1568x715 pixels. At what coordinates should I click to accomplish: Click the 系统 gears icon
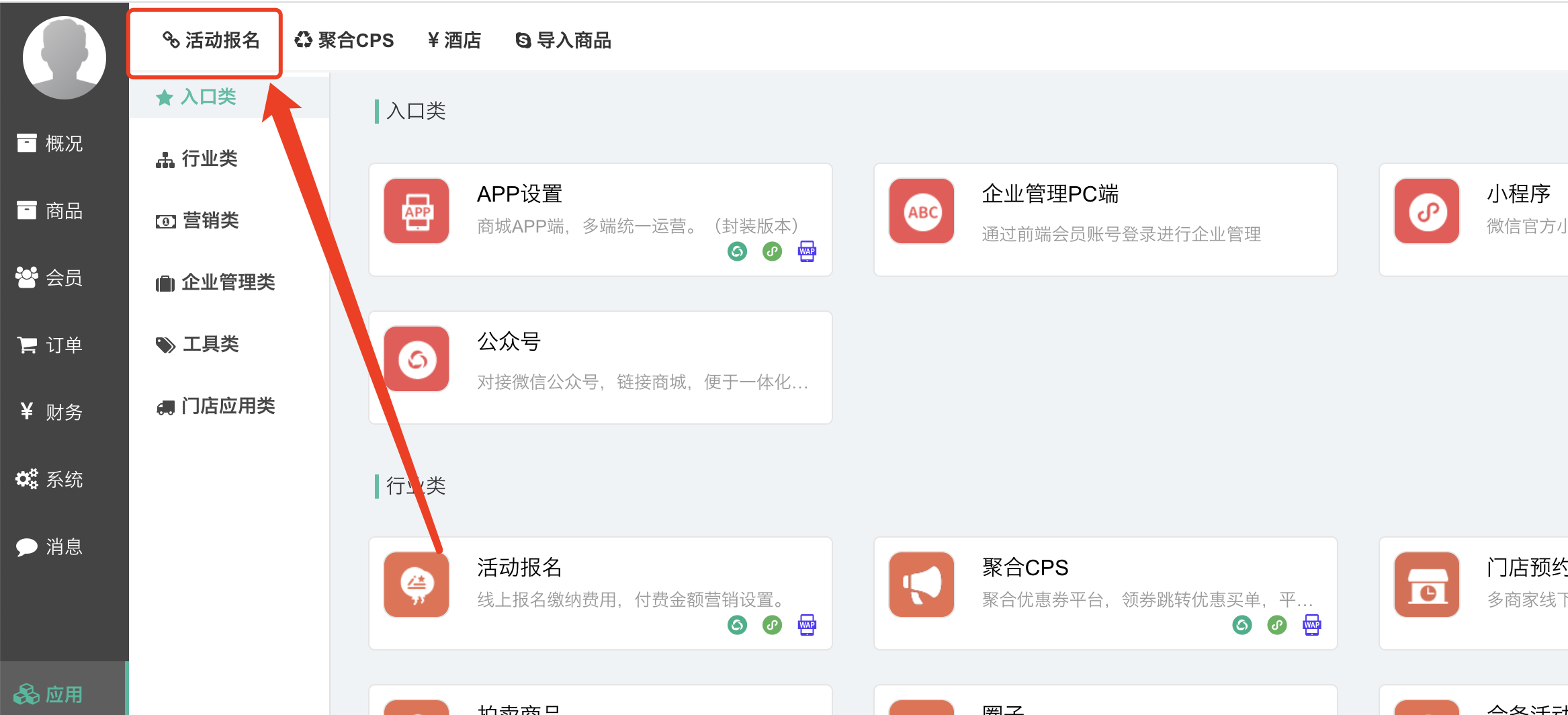(x=27, y=478)
